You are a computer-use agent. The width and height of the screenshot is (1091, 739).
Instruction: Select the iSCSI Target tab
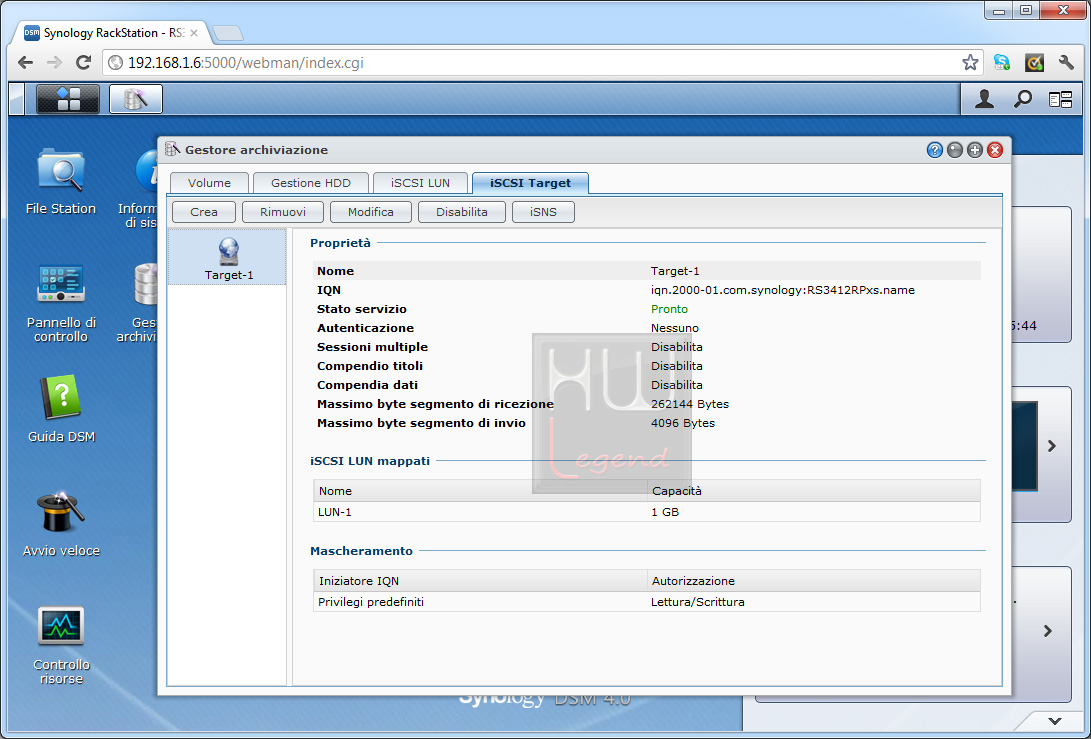coord(530,183)
